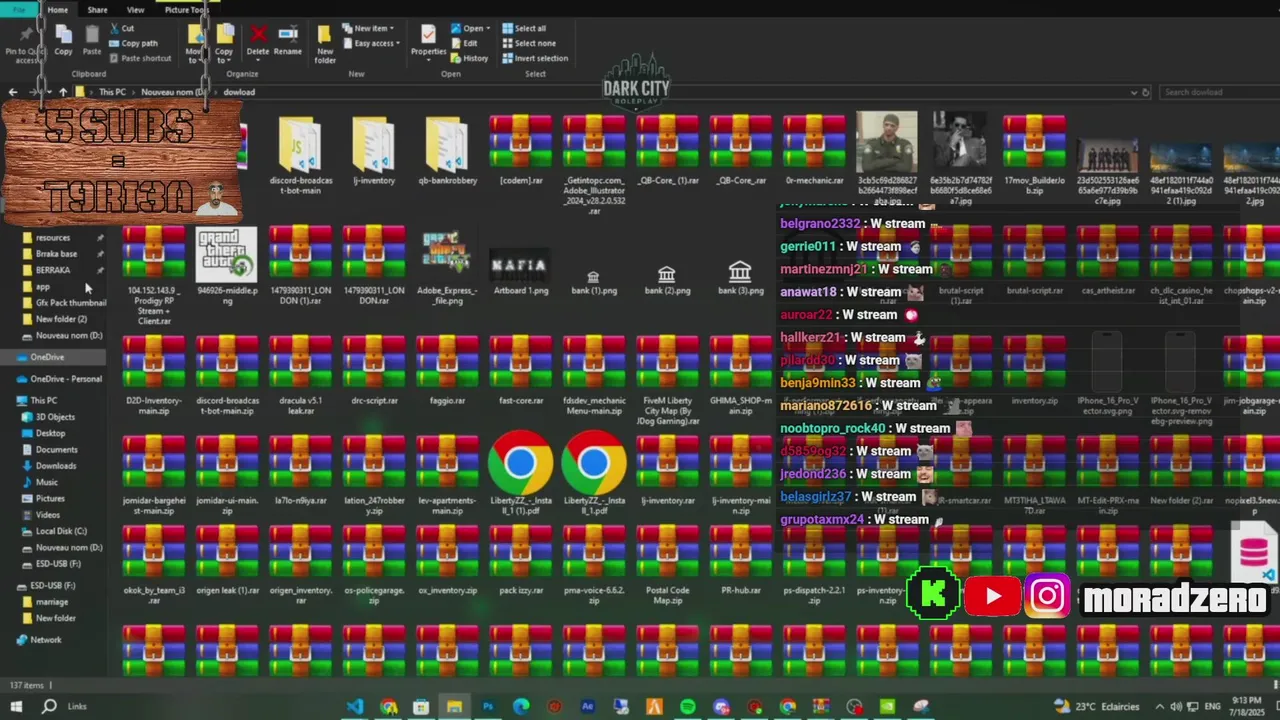Open the Properties icon in ribbon
The height and width of the screenshot is (720, 1280).
[428, 35]
